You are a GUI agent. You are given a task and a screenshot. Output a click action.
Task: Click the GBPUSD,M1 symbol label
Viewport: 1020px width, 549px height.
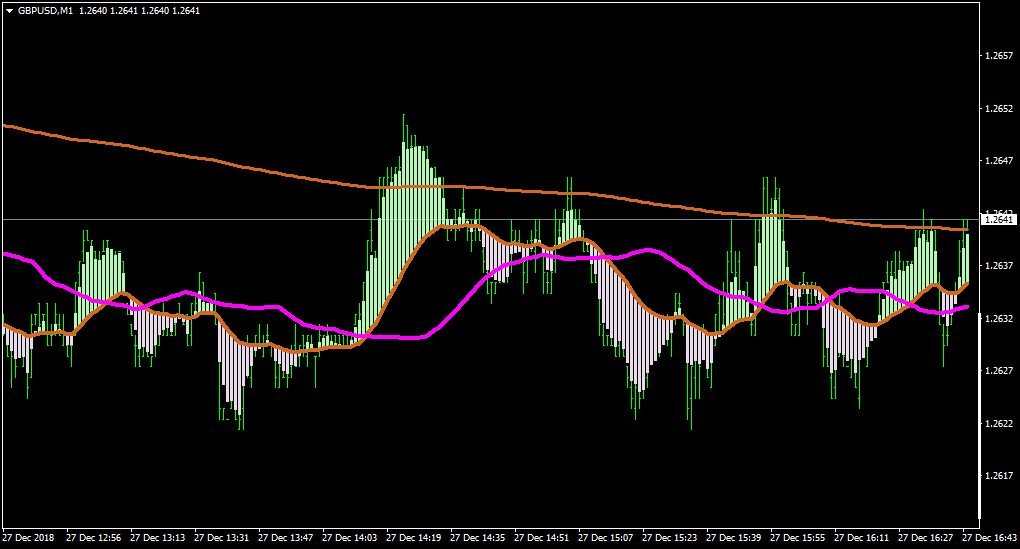coord(46,11)
